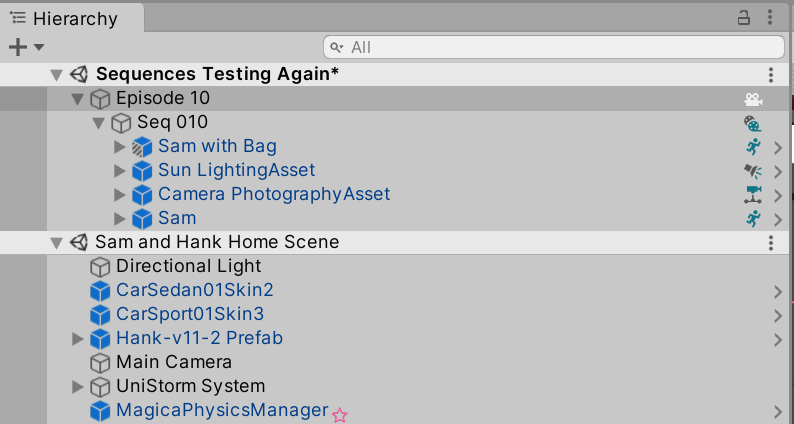
Task: Focus the Hierarchy search field
Action: [554, 47]
